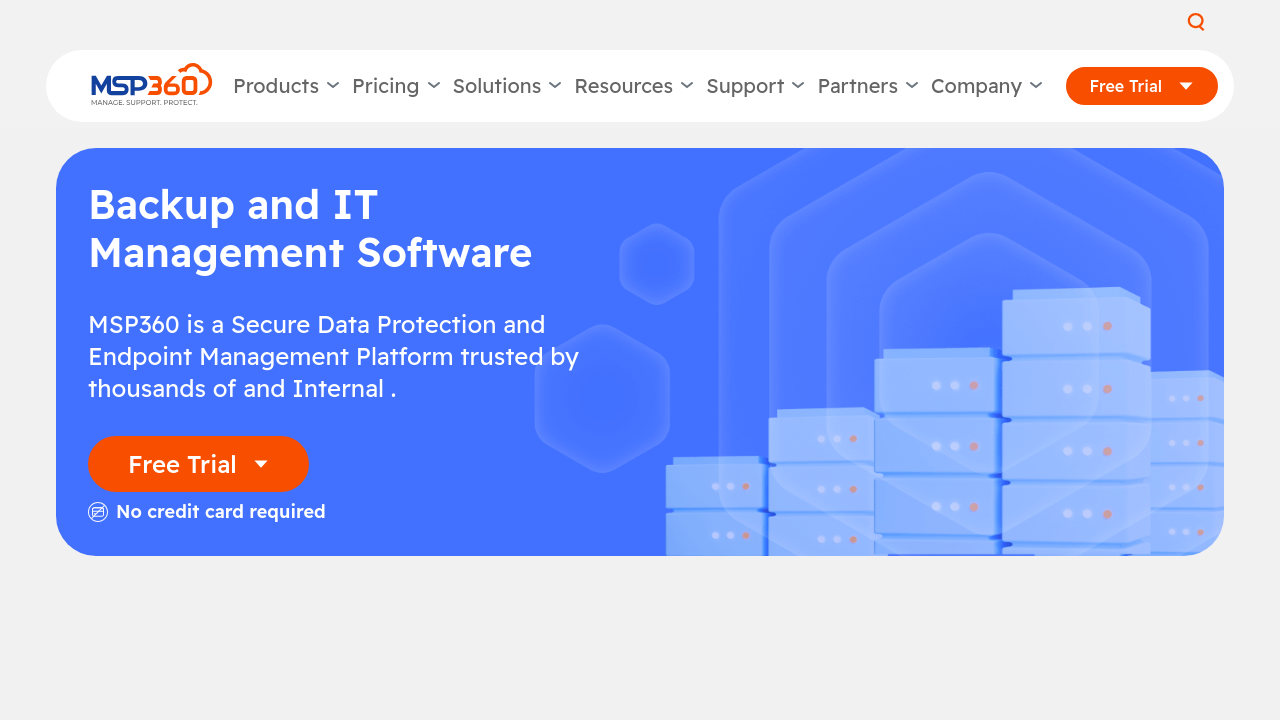
Task: Open the Support menu
Action: point(745,86)
